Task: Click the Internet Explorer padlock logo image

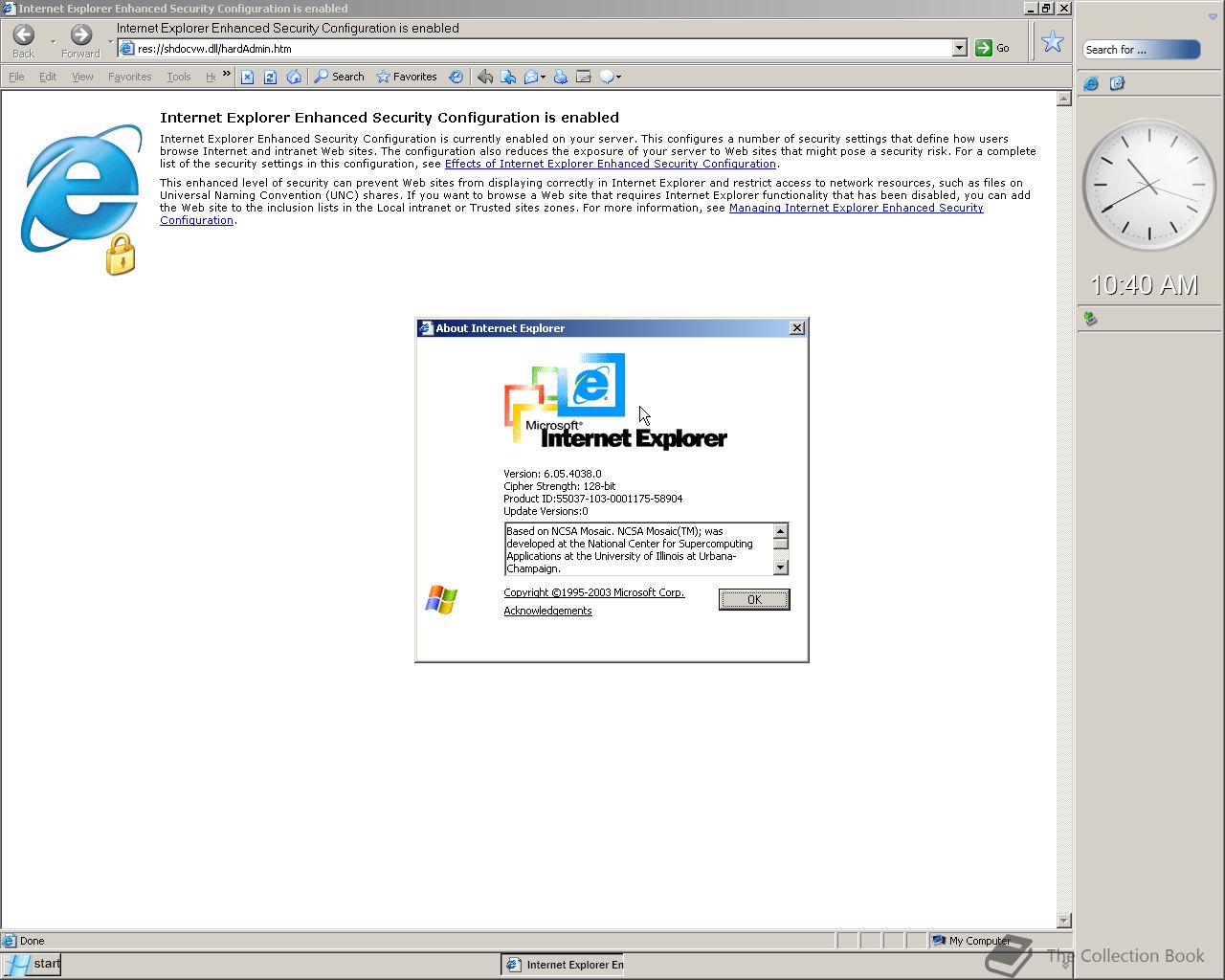Action: point(81,199)
